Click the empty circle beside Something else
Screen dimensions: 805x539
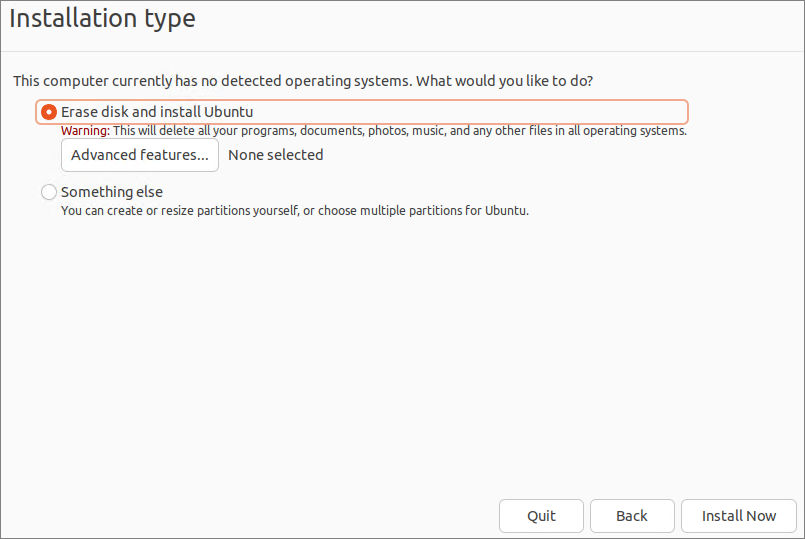point(49,192)
